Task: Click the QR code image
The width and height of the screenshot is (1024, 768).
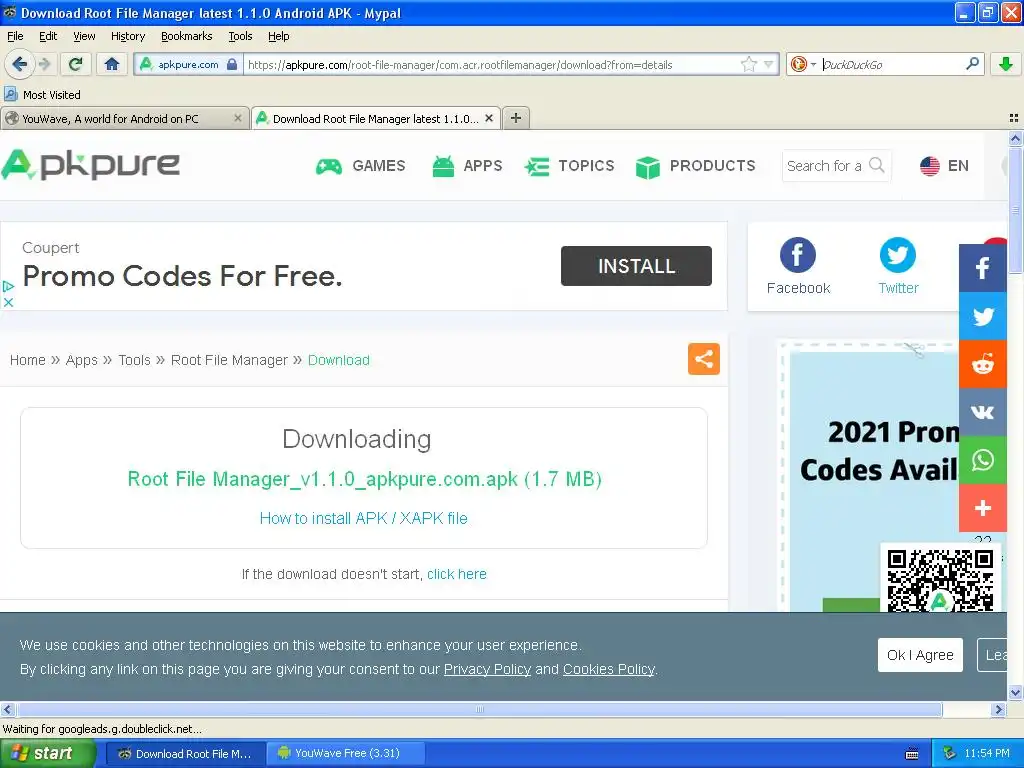Action: point(940,579)
